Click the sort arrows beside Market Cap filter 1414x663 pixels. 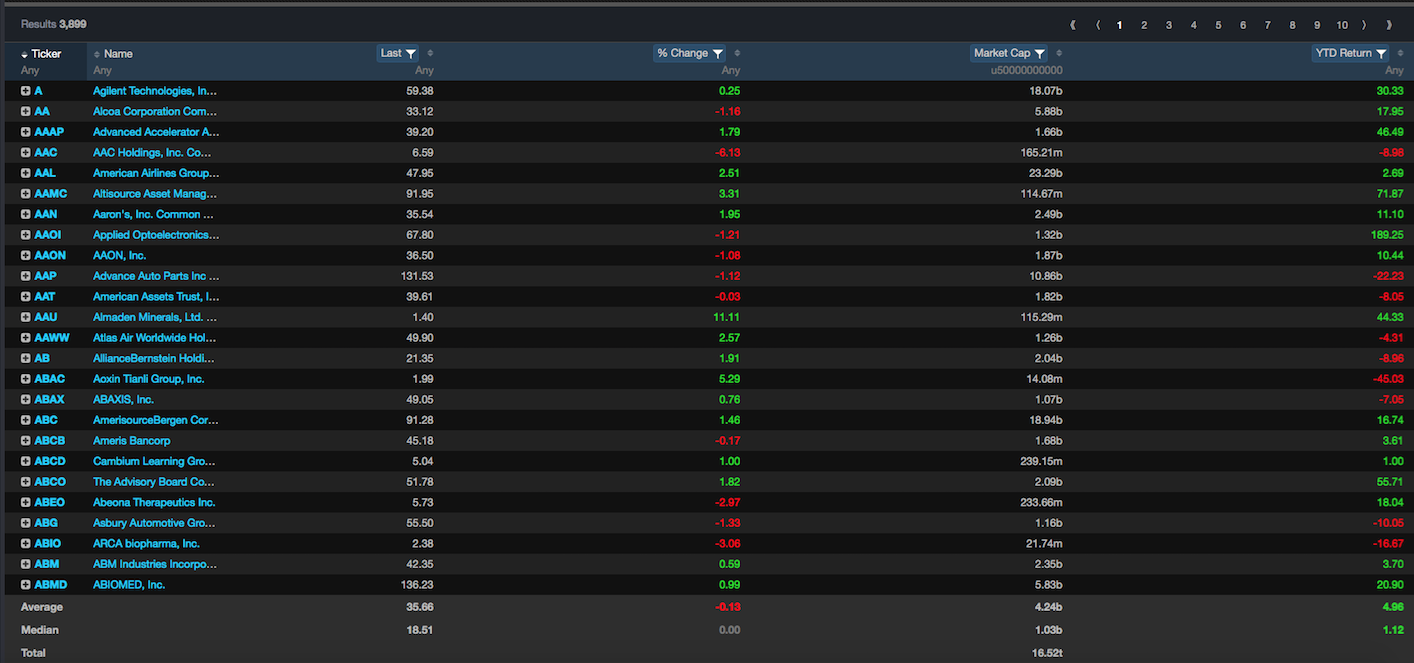pos(1059,54)
